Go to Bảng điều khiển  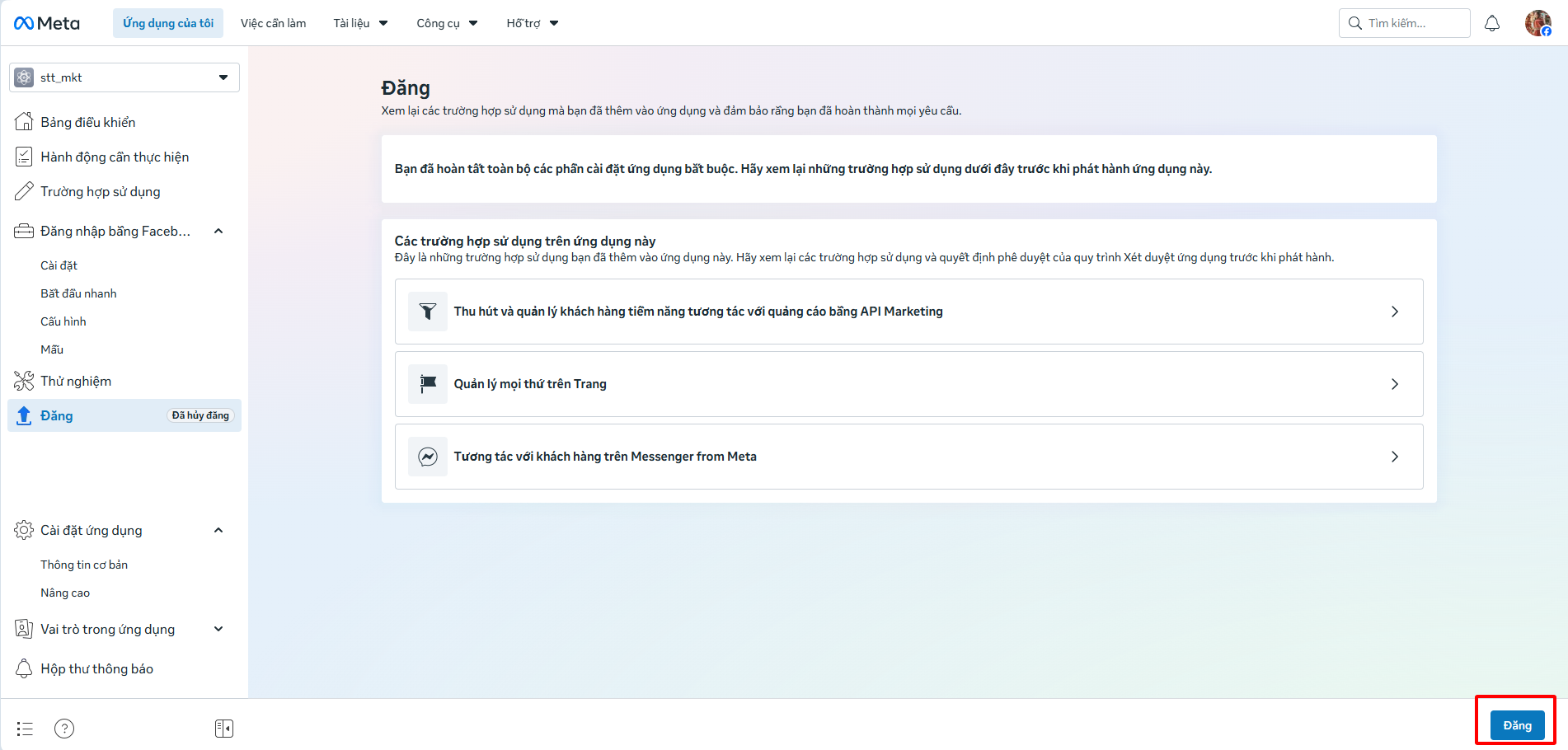(x=88, y=122)
